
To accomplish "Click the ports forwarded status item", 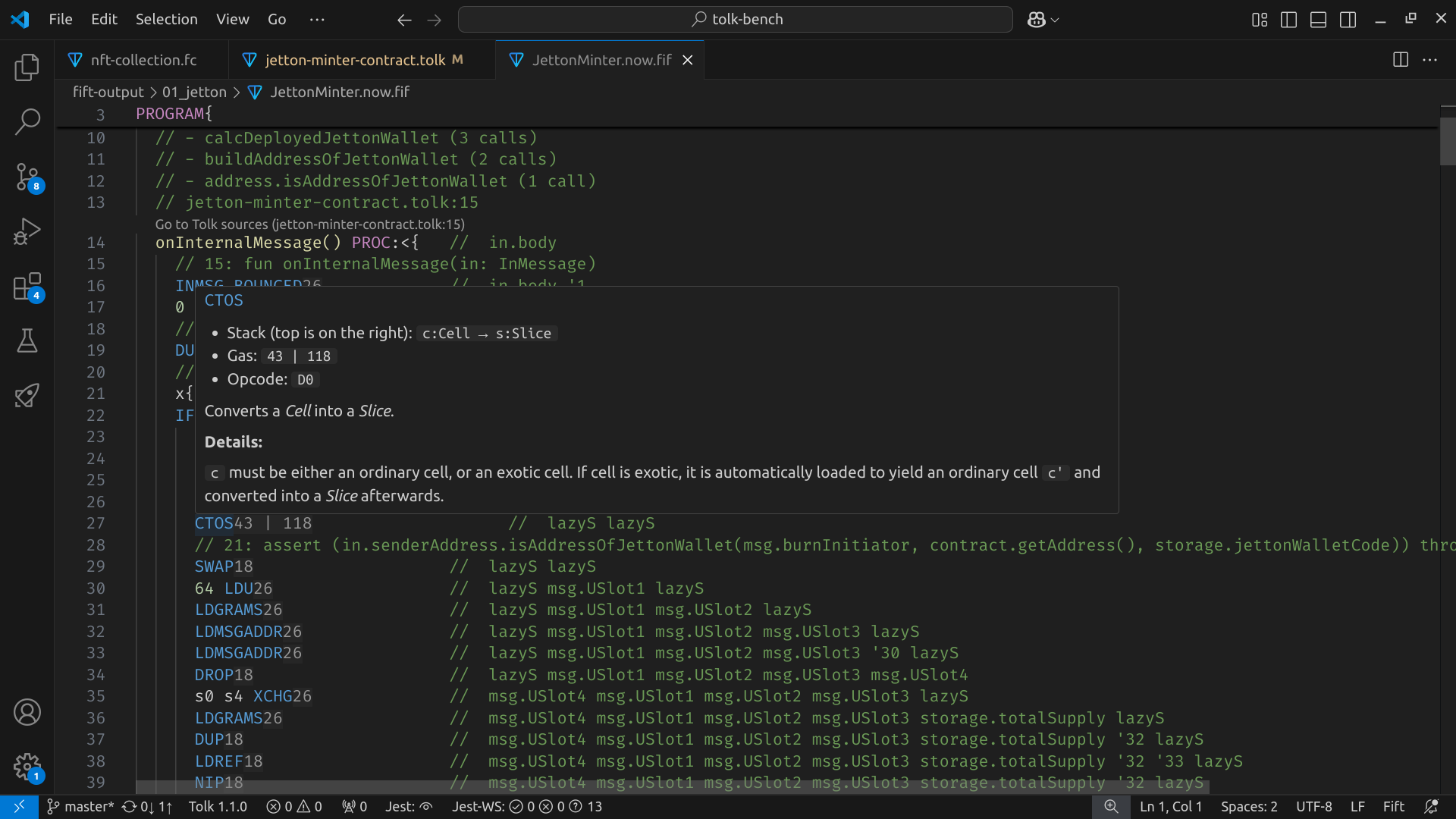I will tap(354, 807).
